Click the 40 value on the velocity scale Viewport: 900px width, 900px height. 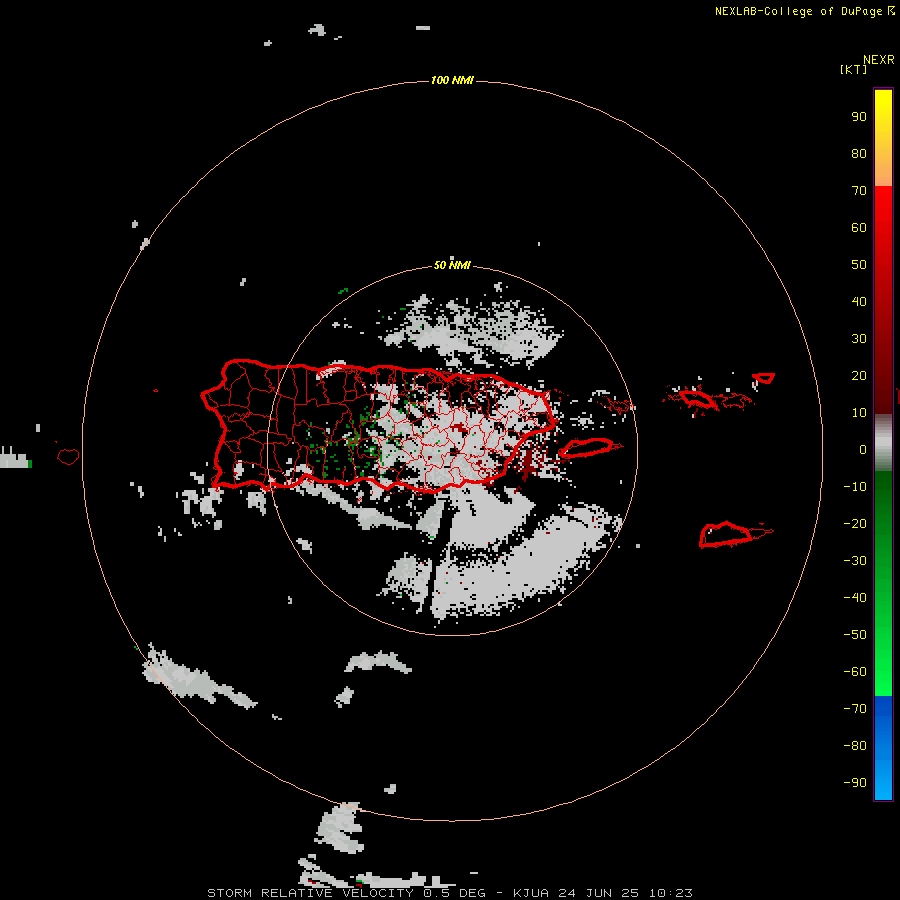[x=859, y=301]
